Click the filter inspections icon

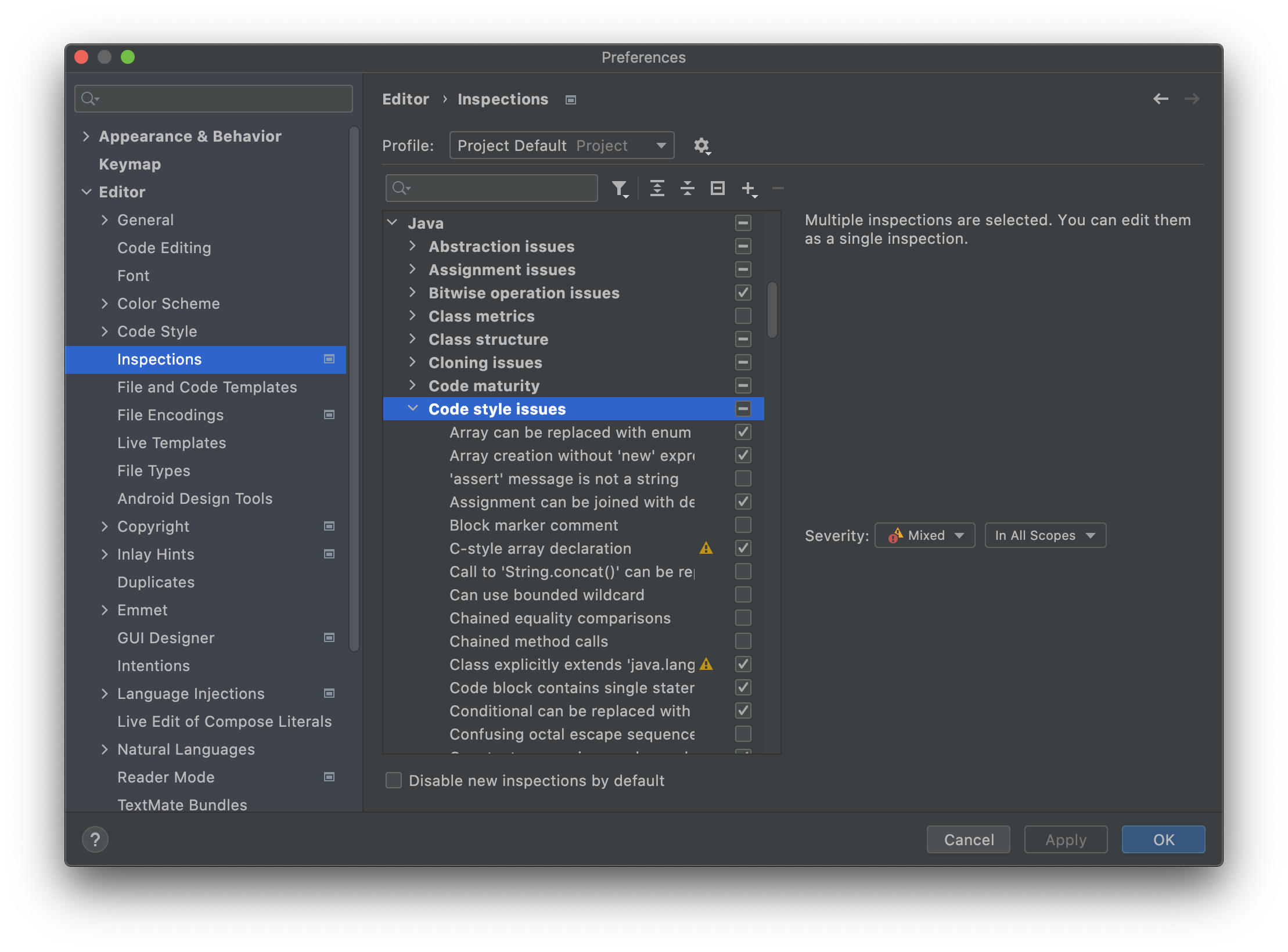pos(619,189)
